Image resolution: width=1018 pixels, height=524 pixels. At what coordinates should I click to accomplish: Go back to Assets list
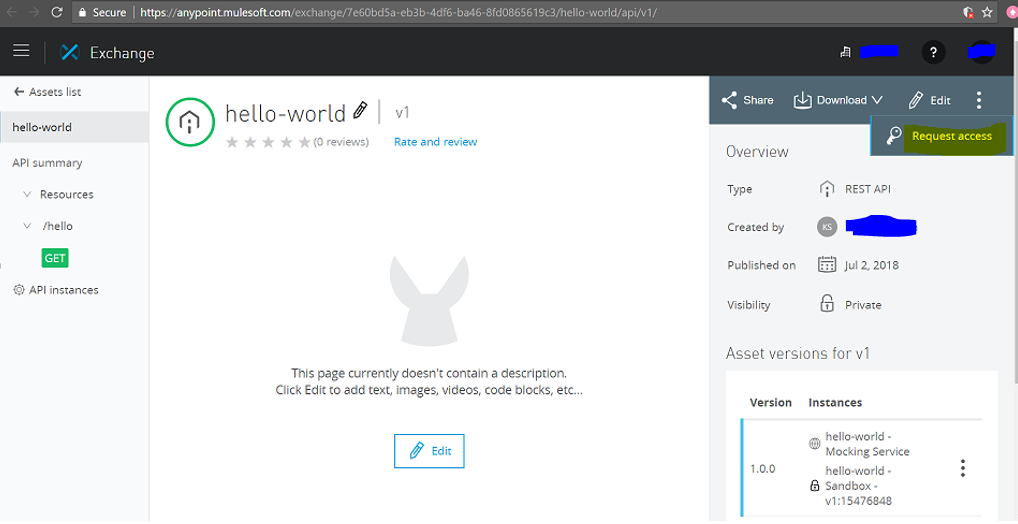(x=47, y=92)
